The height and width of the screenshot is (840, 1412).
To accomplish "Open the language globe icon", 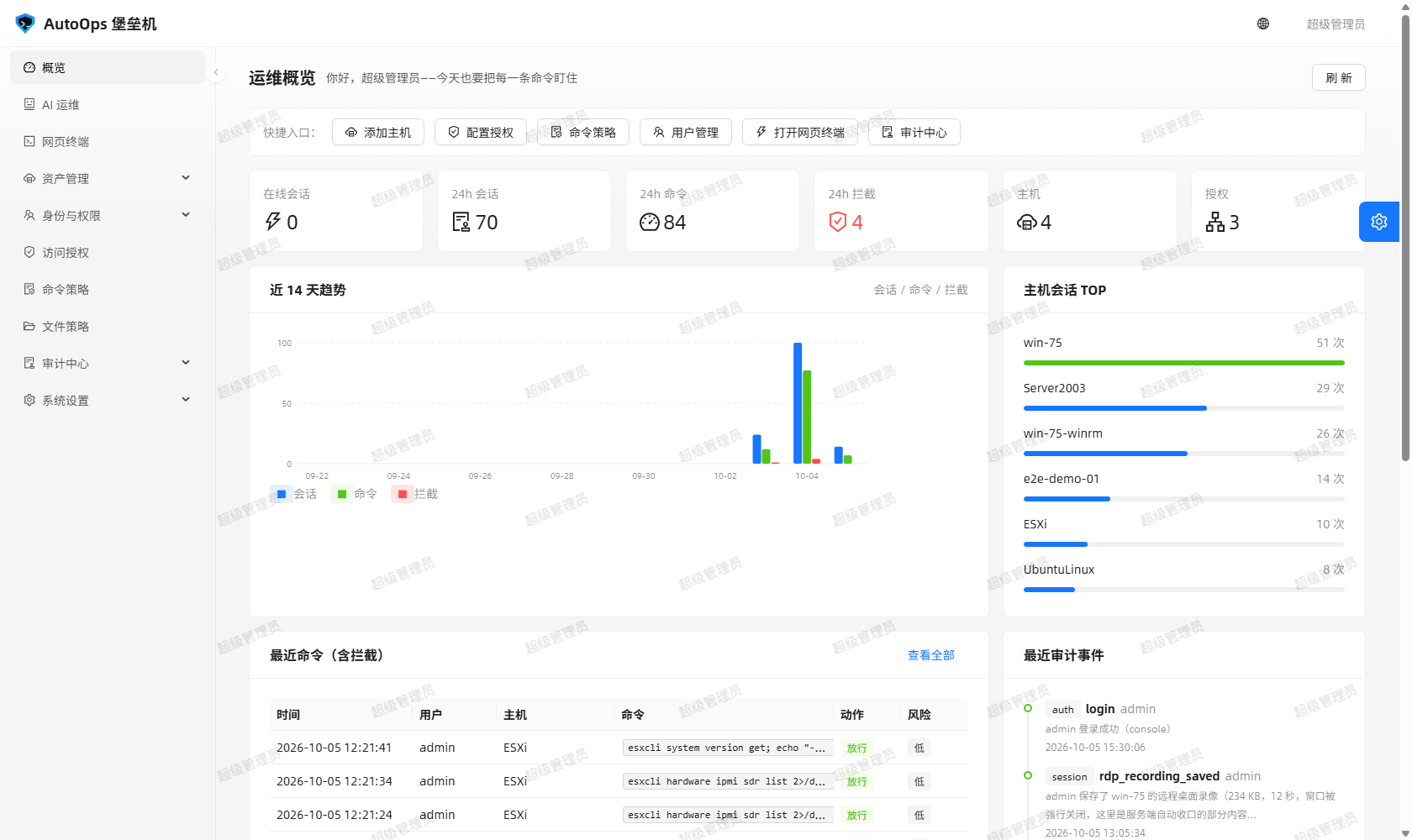I will [1263, 24].
